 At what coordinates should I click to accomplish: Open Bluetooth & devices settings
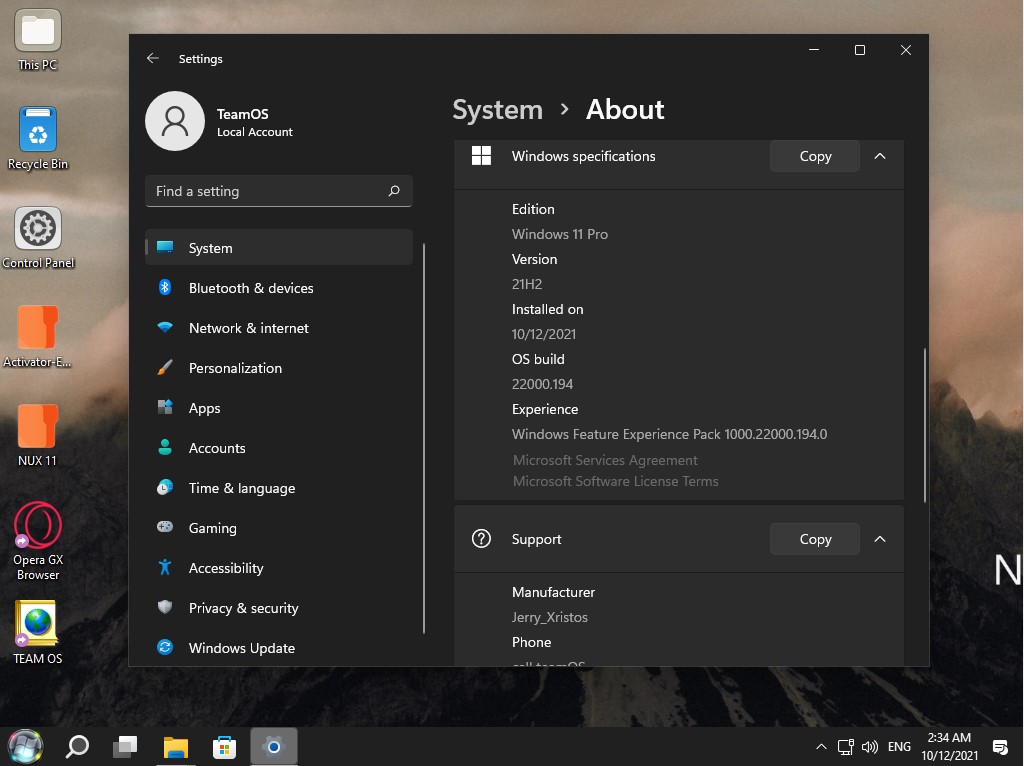[x=279, y=287]
